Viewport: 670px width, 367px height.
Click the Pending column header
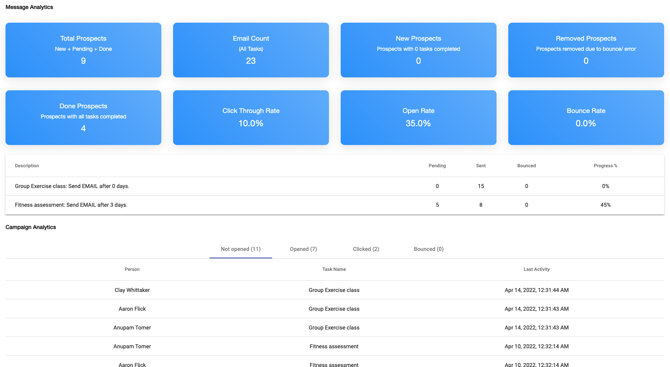[437, 166]
